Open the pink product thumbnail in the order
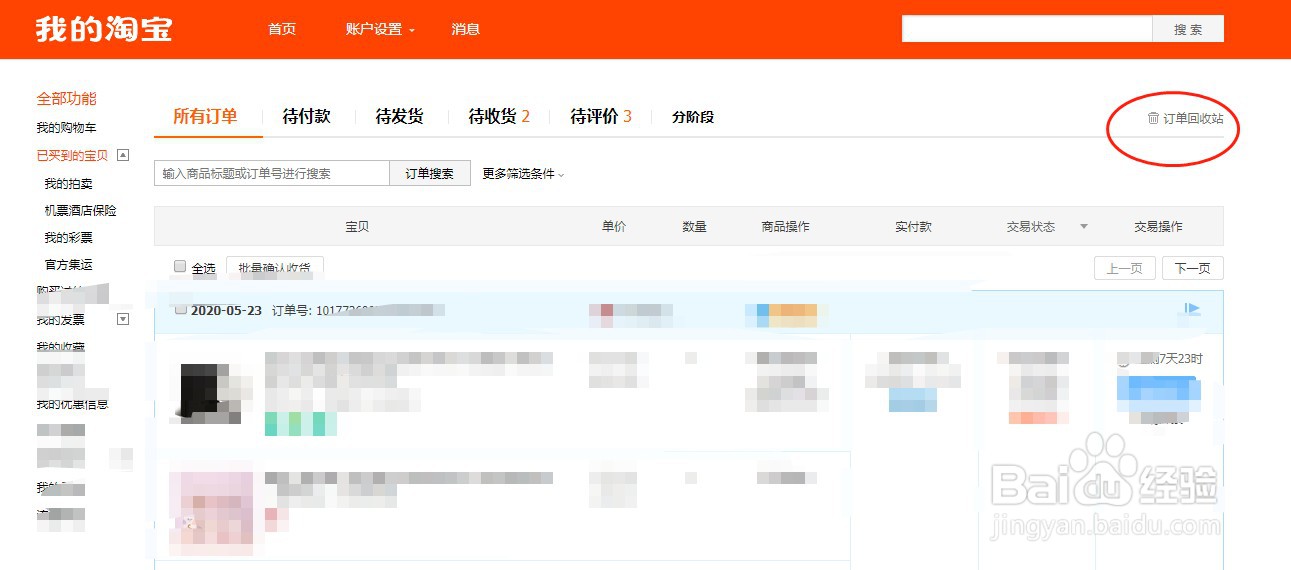Screen dimensions: 1291x570 point(212,513)
